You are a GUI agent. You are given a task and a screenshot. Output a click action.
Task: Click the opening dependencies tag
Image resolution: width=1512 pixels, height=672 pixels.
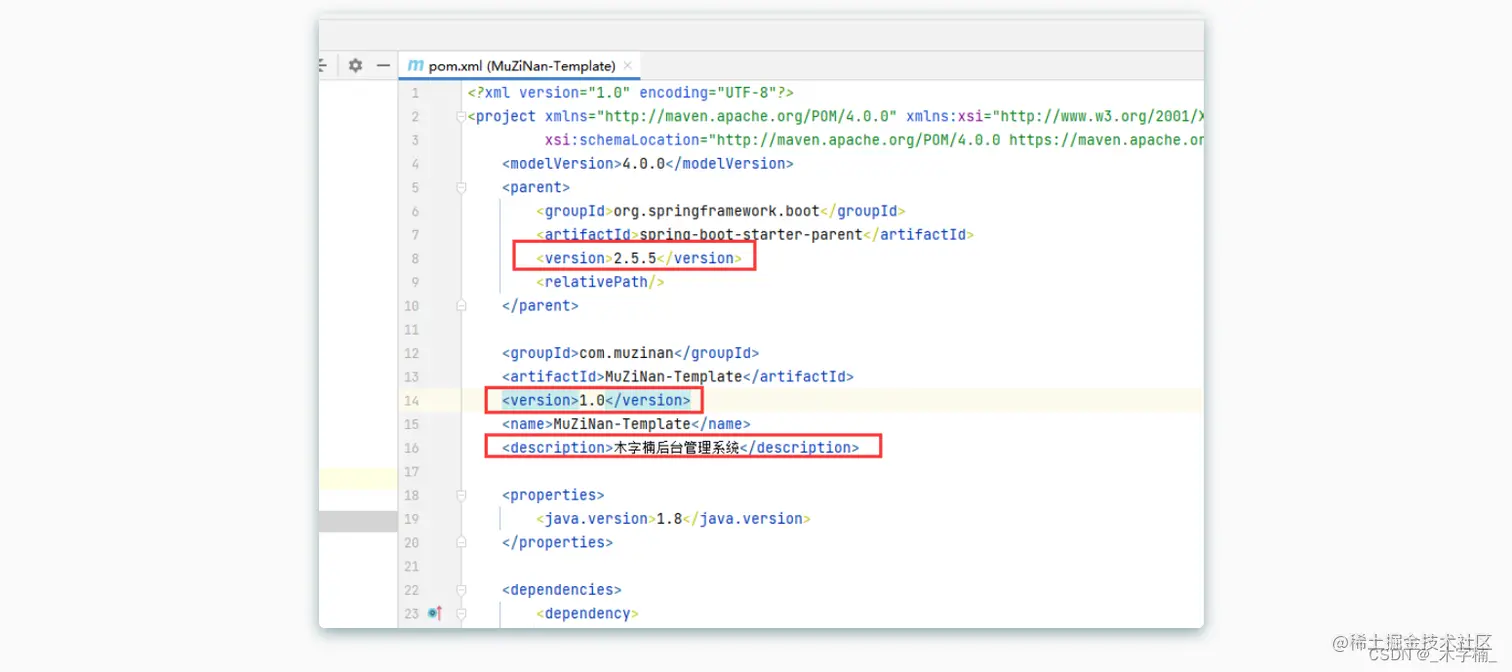tap(562, 590)
